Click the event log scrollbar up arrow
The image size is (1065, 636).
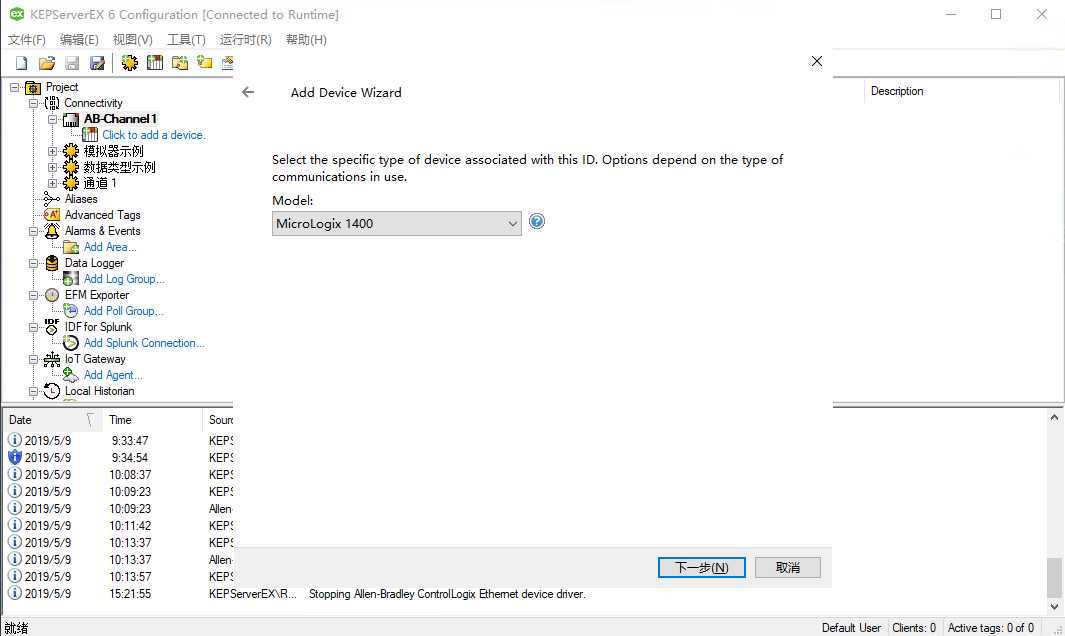(1054, 418)
